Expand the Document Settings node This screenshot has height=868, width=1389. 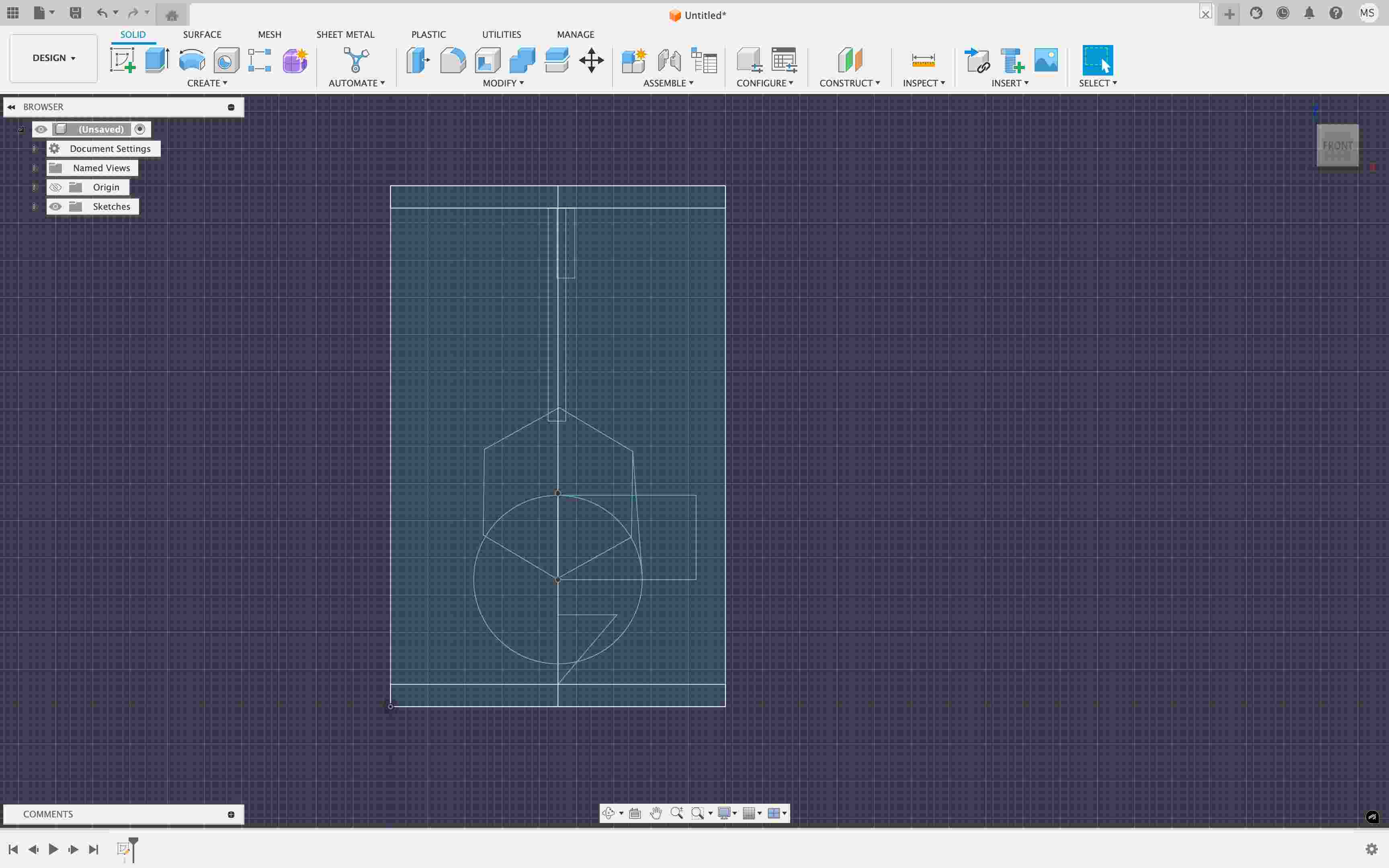click(35, 149)
